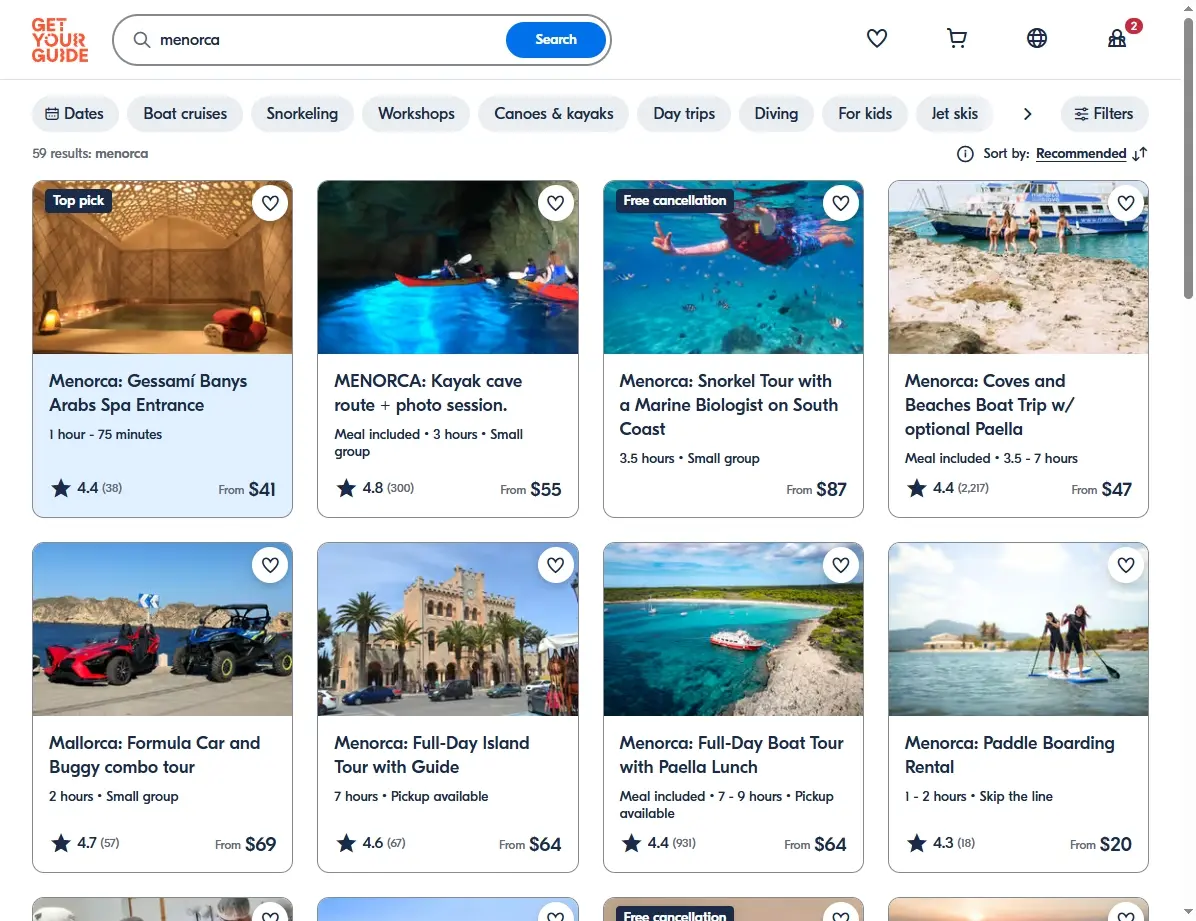
Task: Open Menorca: Full-Day Island Tour with Guide title
Action: (x=432, y=755)
